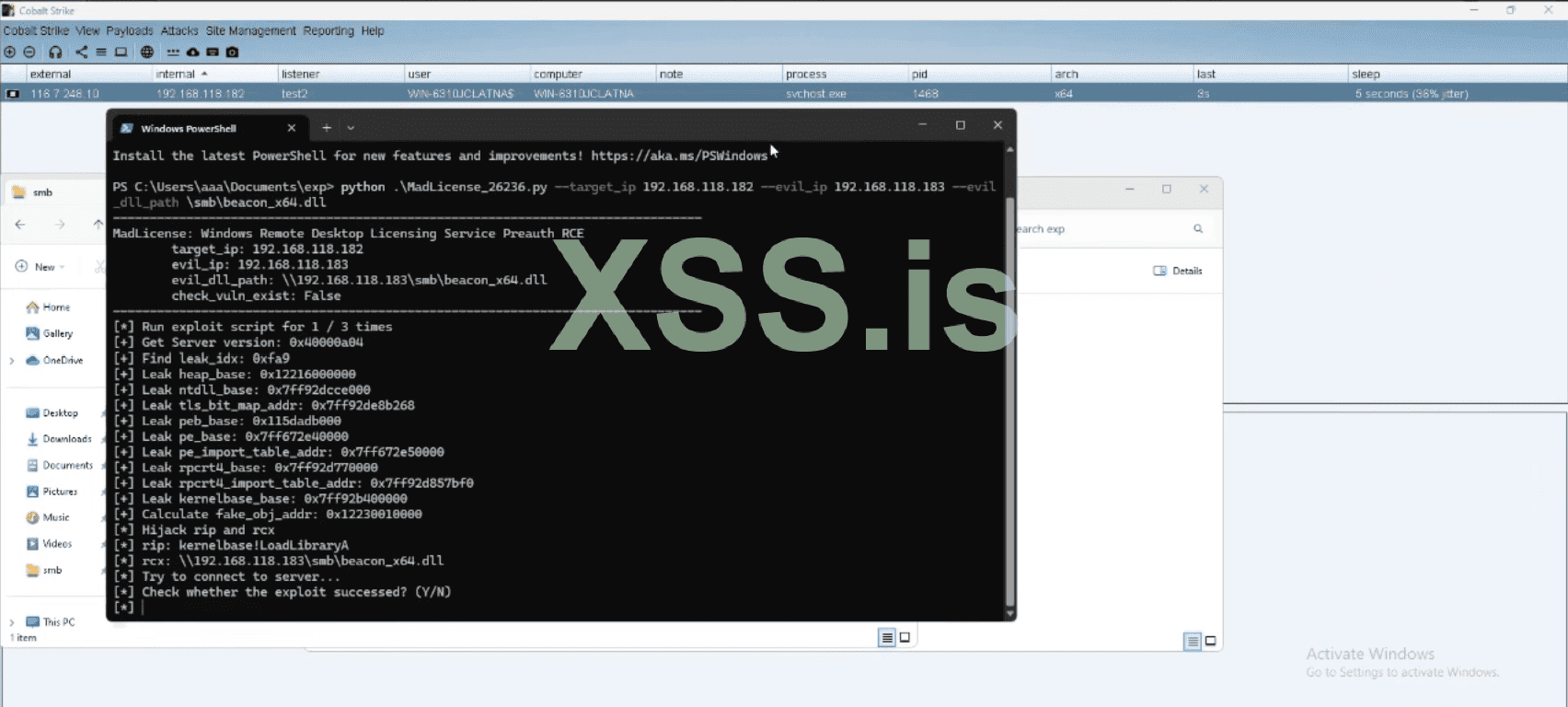Select large icons view toggle in the exp Explorer window

point(1211,641)
